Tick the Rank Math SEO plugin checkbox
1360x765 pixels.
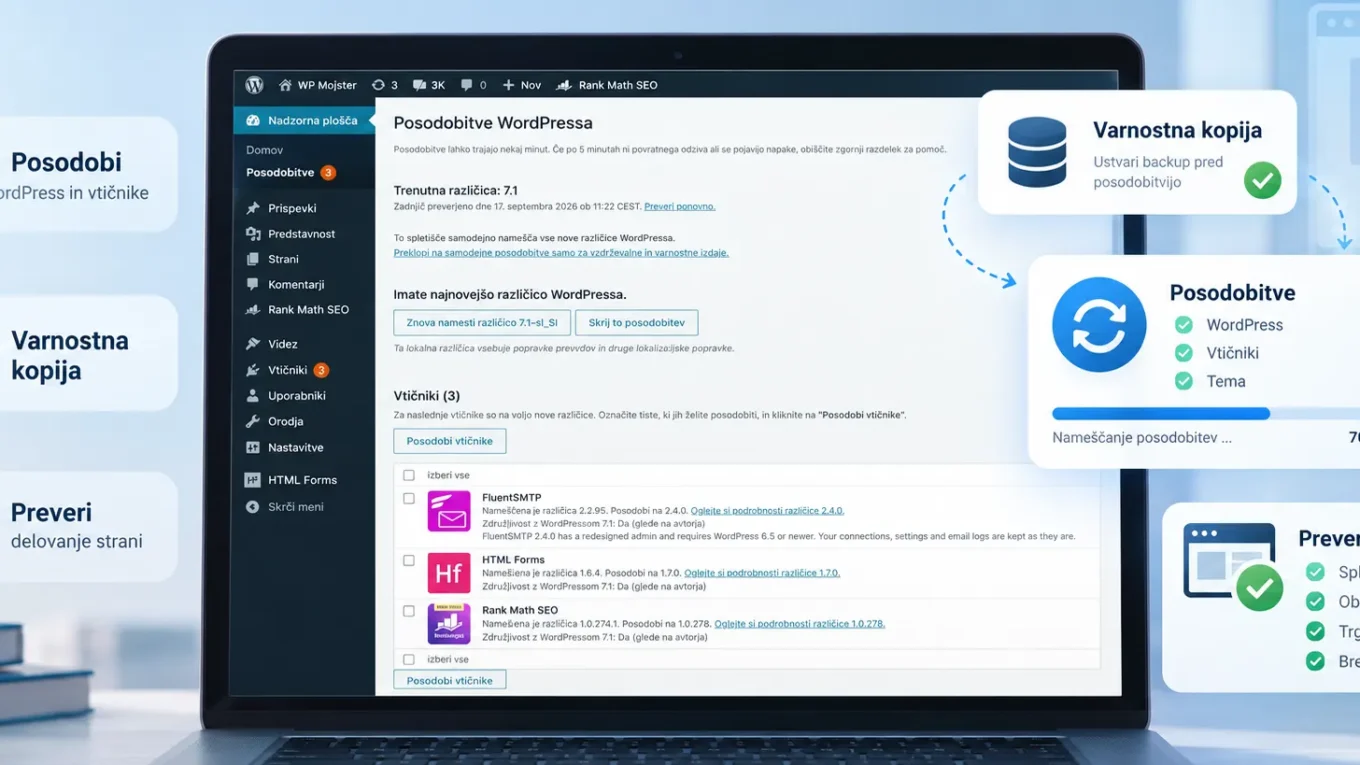pos(408,610)
